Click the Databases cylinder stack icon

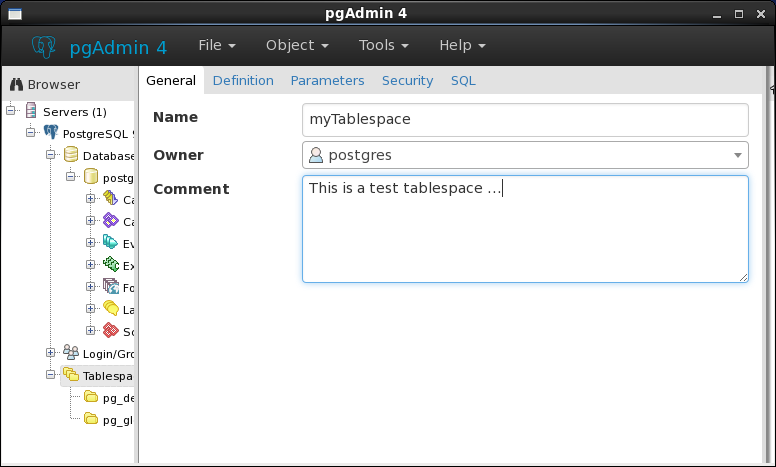[71, 154]
